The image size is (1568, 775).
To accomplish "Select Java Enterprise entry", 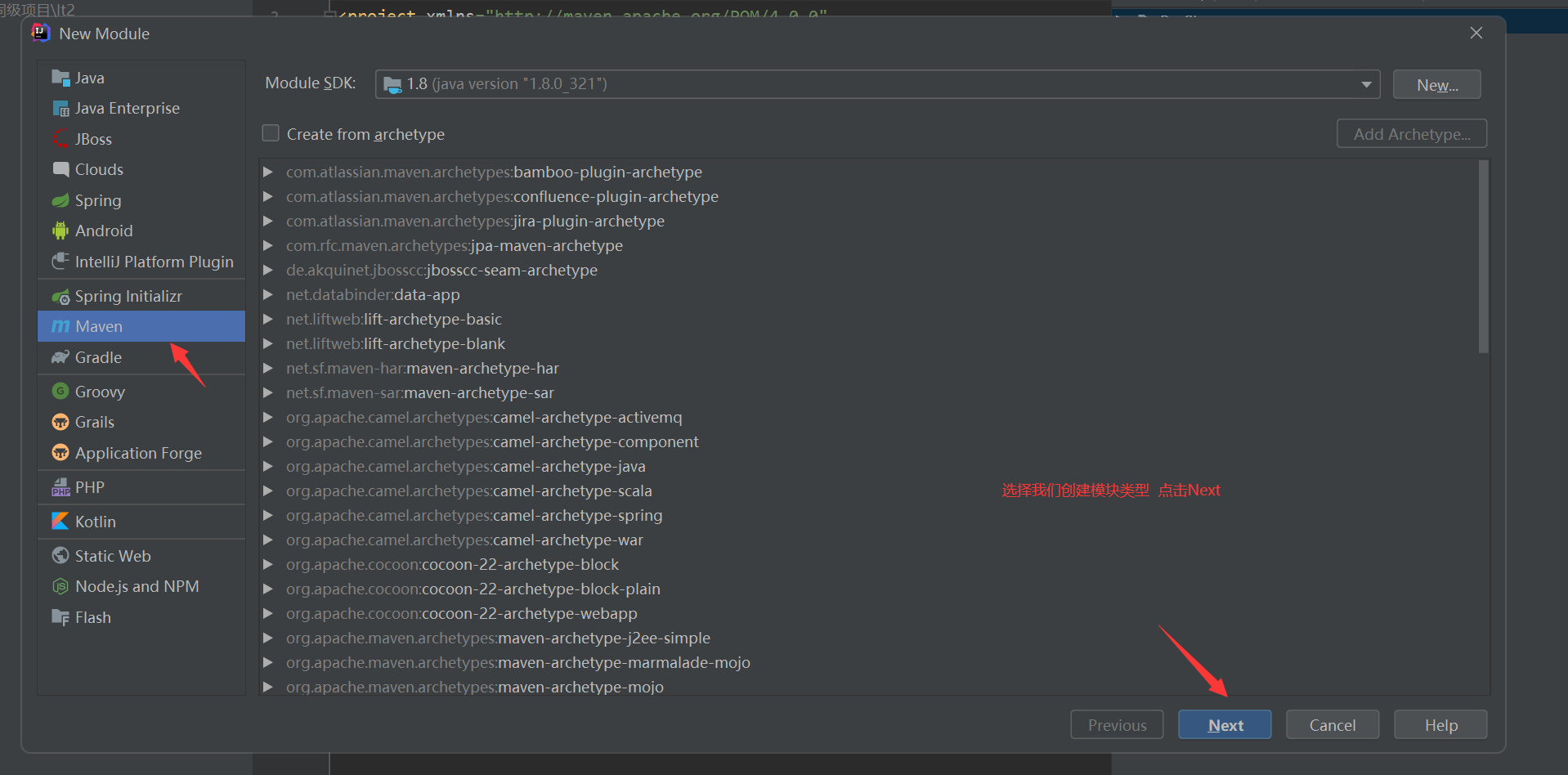I will pyautogui.click(x=141, y=108).
